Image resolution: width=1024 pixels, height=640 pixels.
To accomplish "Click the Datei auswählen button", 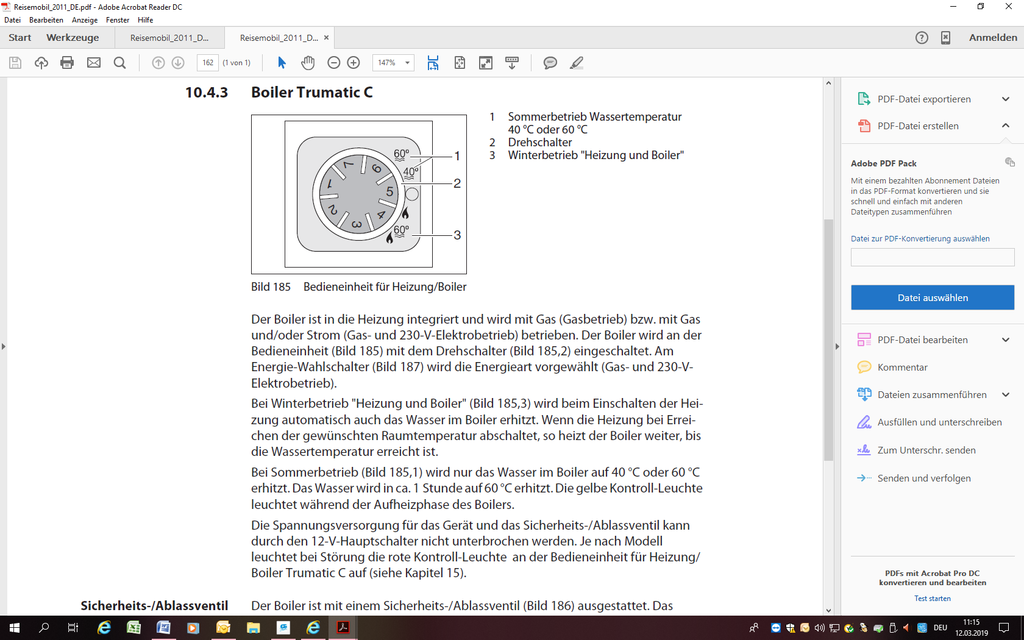I will (x=933, y=298).
